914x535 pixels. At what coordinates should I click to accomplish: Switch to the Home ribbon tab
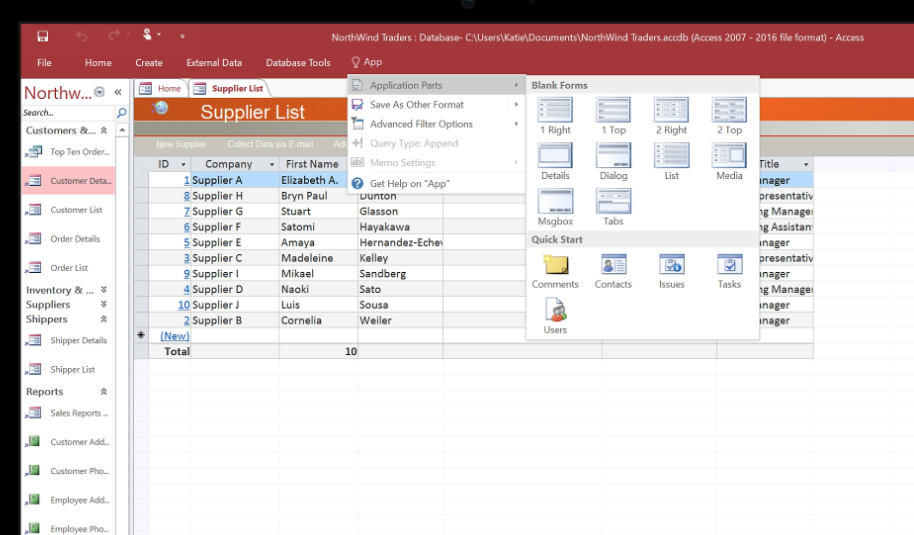98,62
